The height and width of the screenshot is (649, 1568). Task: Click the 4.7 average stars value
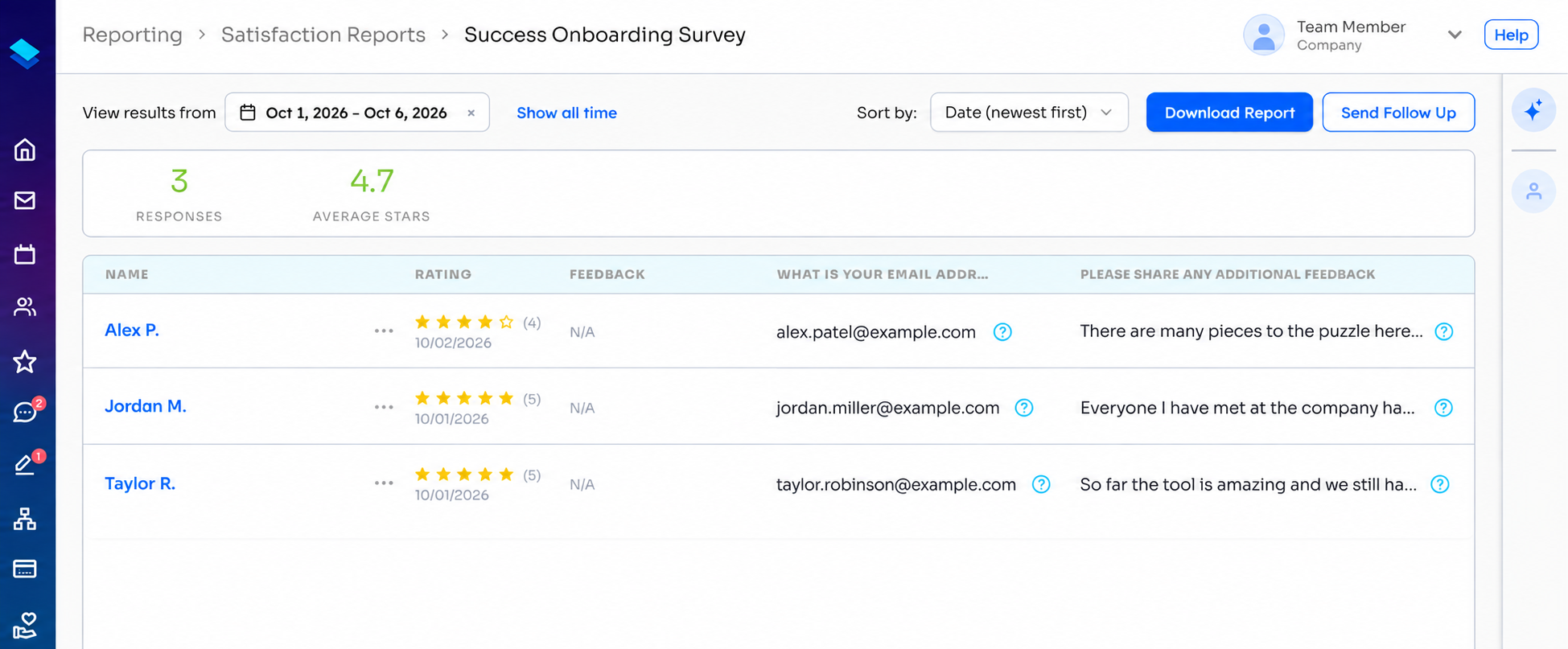tap(372, 181)
